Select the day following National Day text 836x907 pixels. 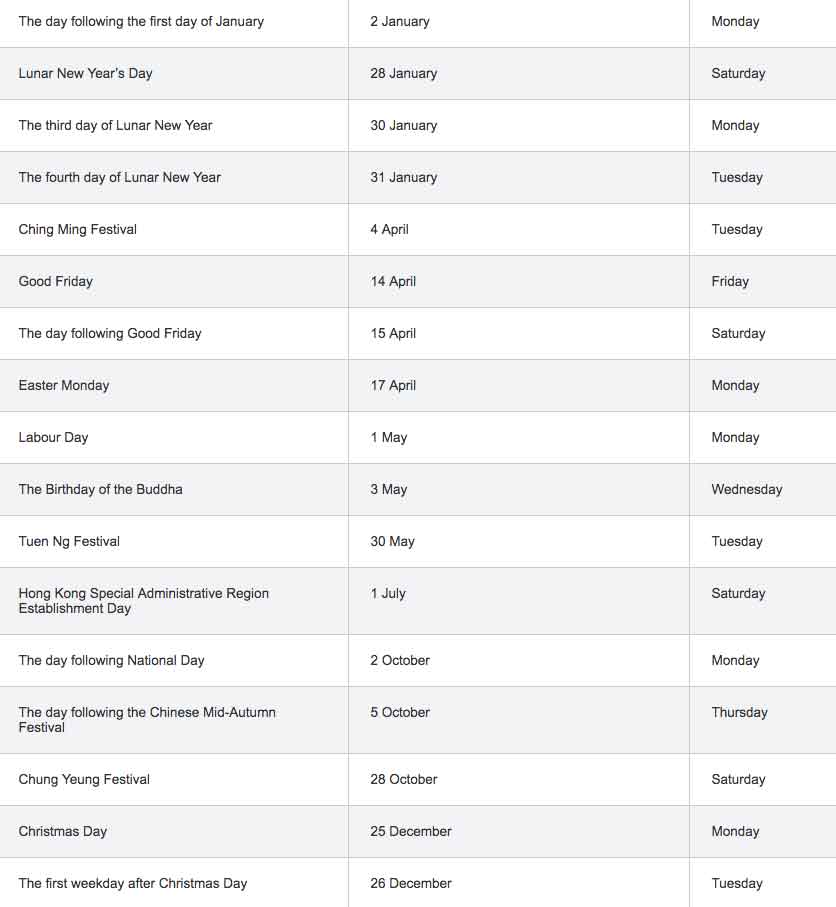click(112, 660)
